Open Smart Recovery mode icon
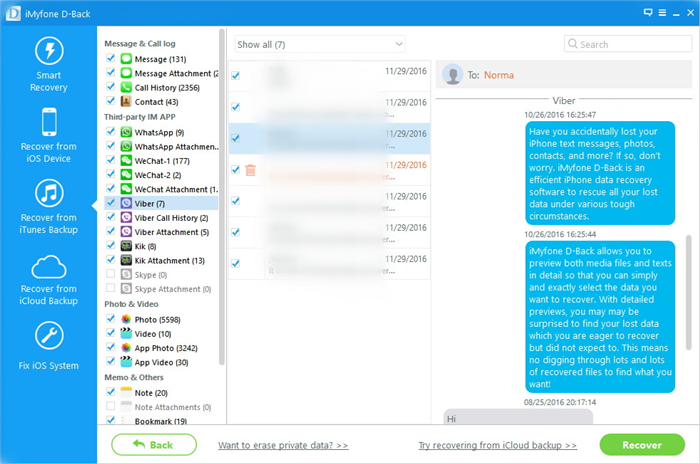Image resolution: width=700 pixels, height=464 pixels. pyautogui.click(x=49, y=50)
